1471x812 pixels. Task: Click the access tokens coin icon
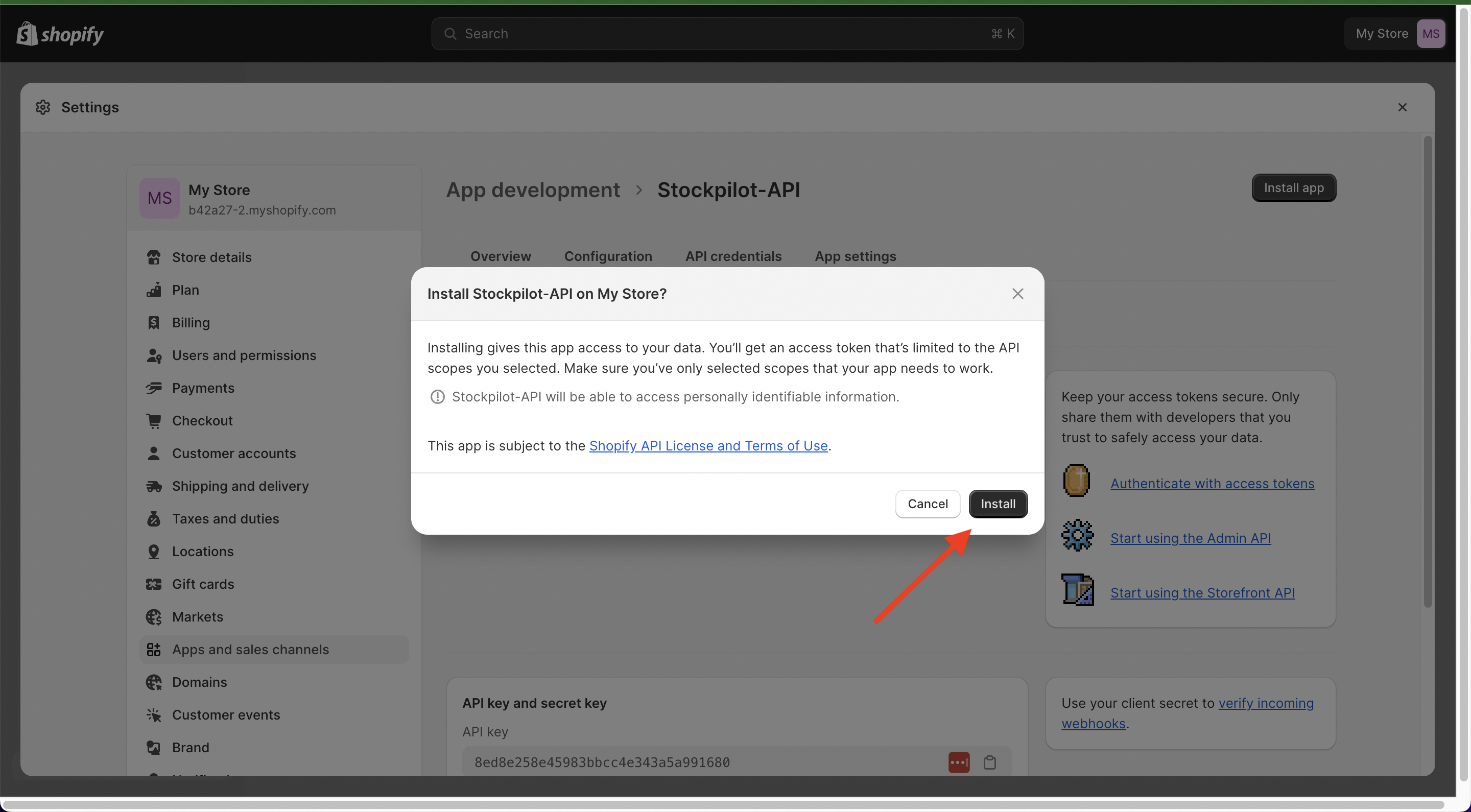point(1076,480)
